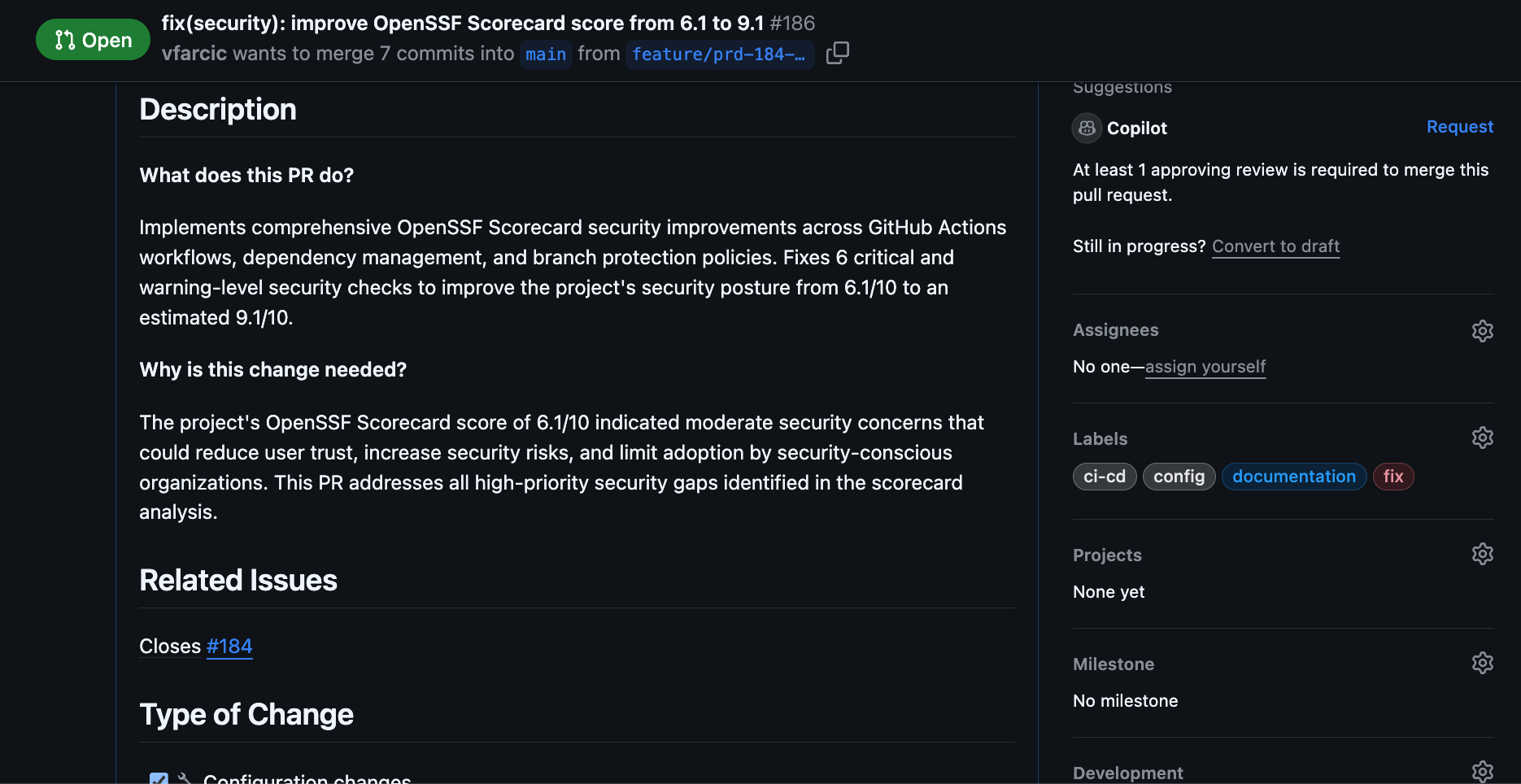Open linked issue #184
The width and height of the screenshot is (1521, 784).
[229, 647]
